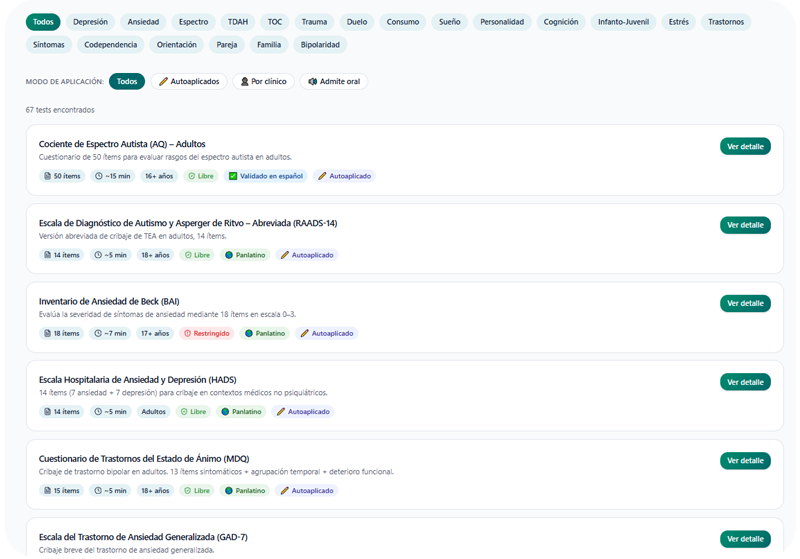Click the pencil icon in Autoaplicados filter
Viewport: 800px width, 559px height.
click(x=163, y=82)
